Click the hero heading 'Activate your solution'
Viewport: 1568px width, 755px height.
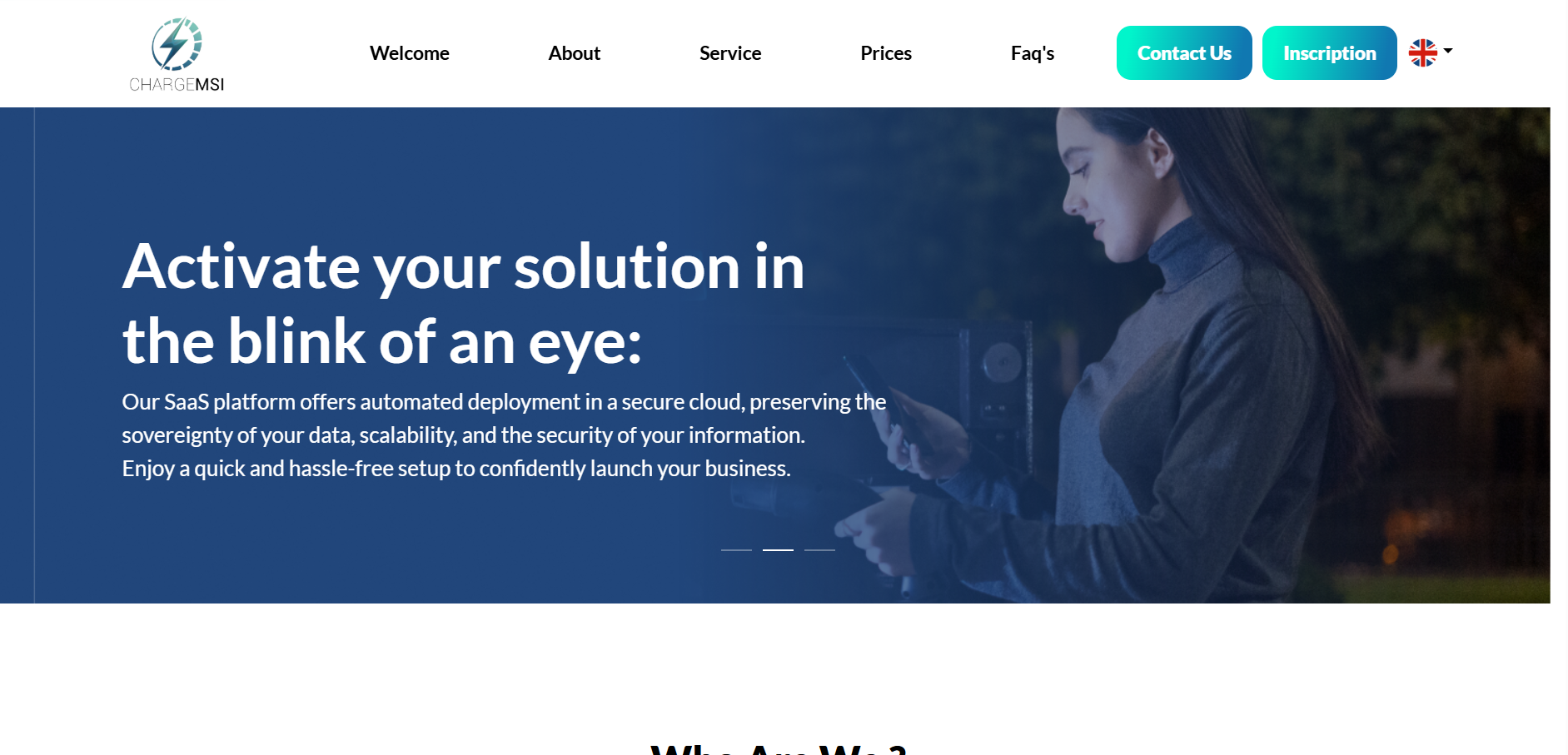coord(431,266)
